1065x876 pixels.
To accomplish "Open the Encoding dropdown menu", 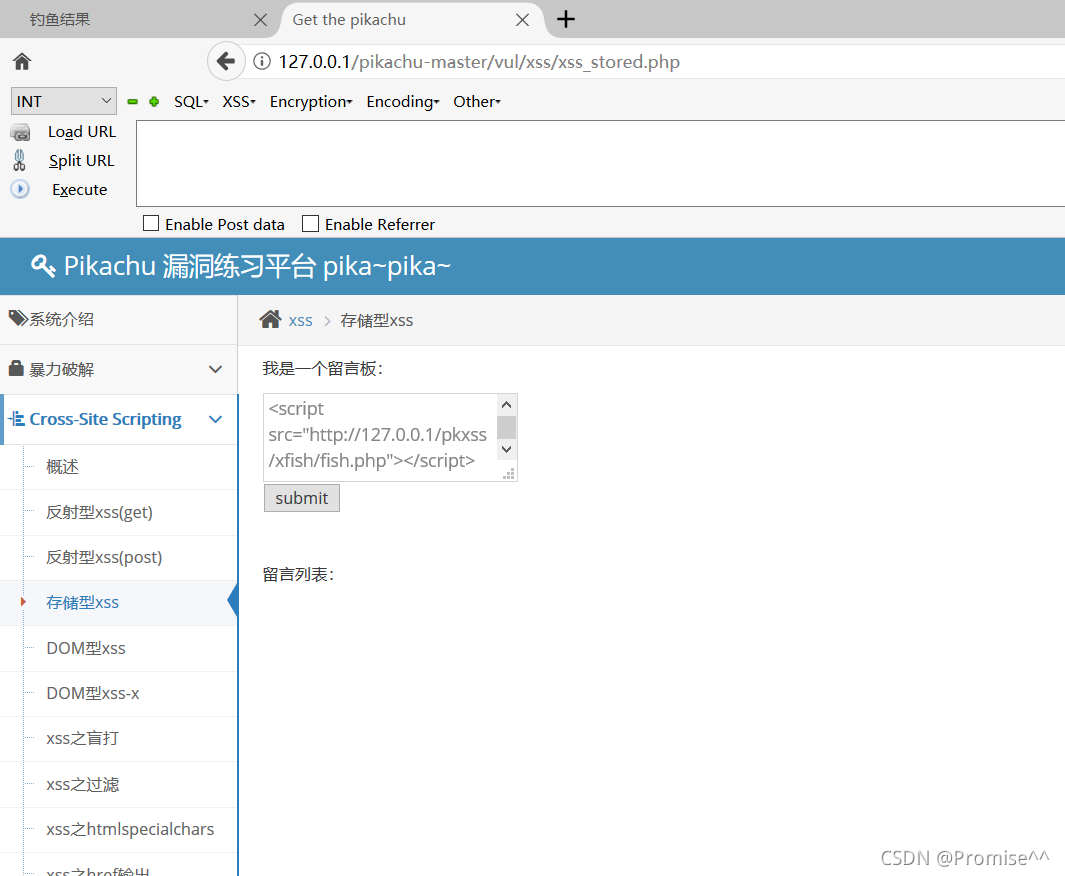I will click(x=403, y=102).
